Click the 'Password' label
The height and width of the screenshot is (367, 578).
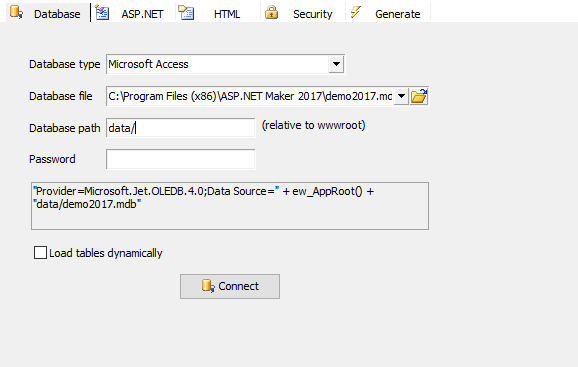pos(52,159)
